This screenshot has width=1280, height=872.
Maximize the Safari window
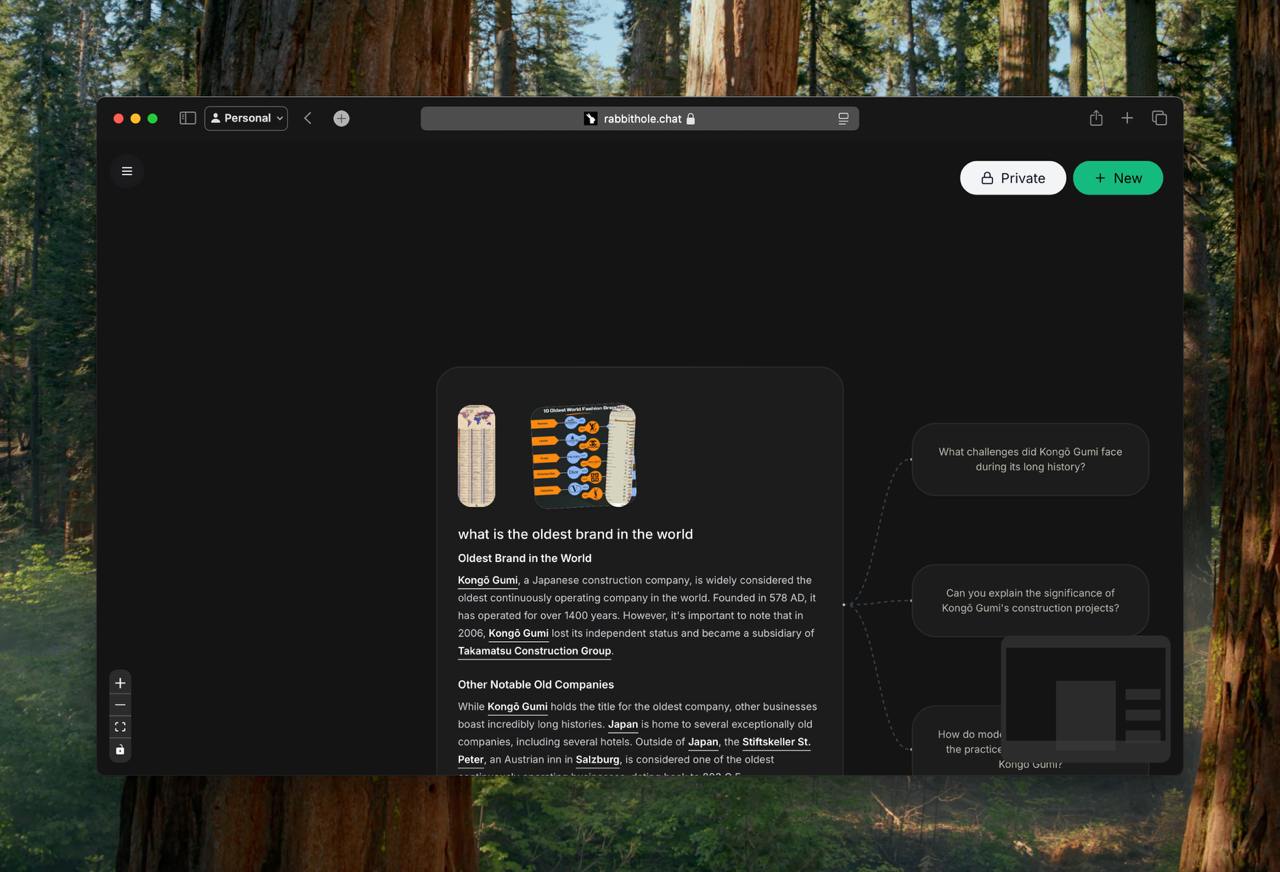[x=152, y=118]
